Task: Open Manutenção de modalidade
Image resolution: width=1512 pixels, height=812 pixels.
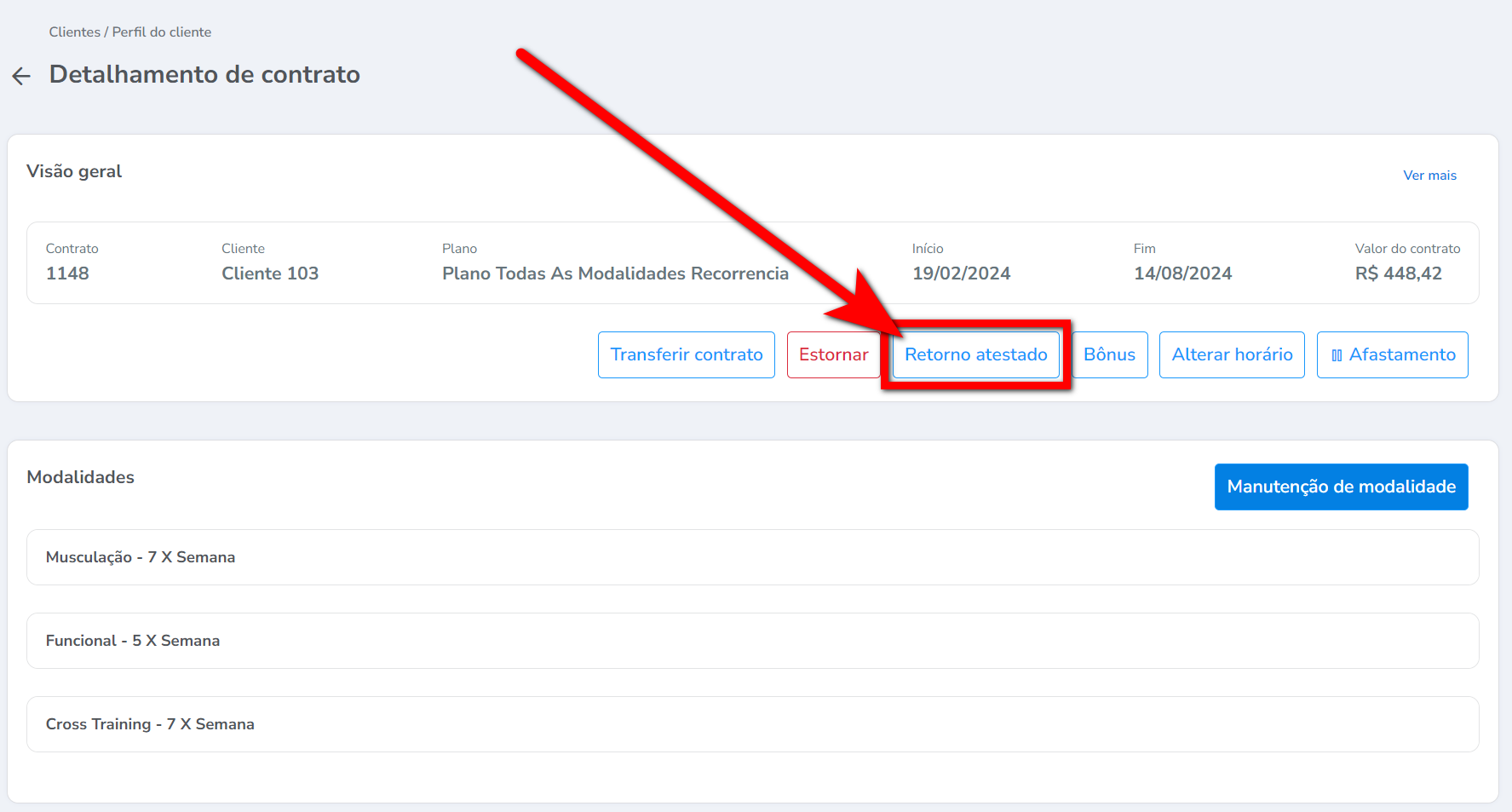Action: [x=1341, y=487]
